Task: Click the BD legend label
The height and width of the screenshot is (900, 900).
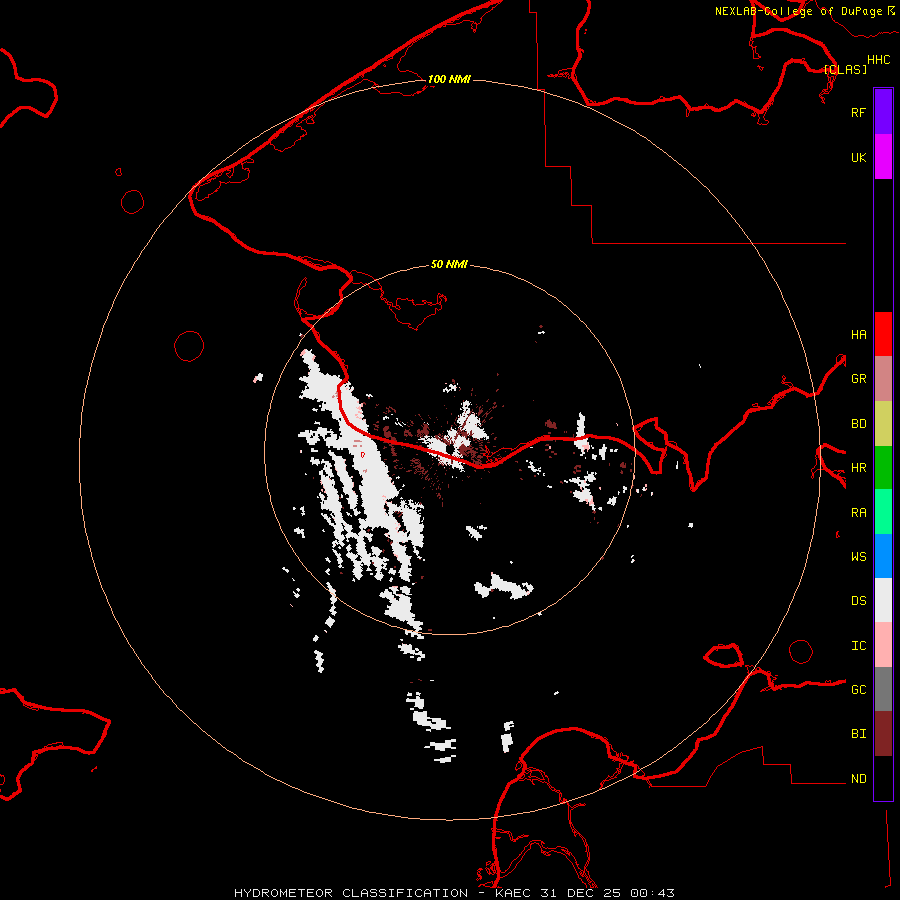Action: tap(858, 424)
